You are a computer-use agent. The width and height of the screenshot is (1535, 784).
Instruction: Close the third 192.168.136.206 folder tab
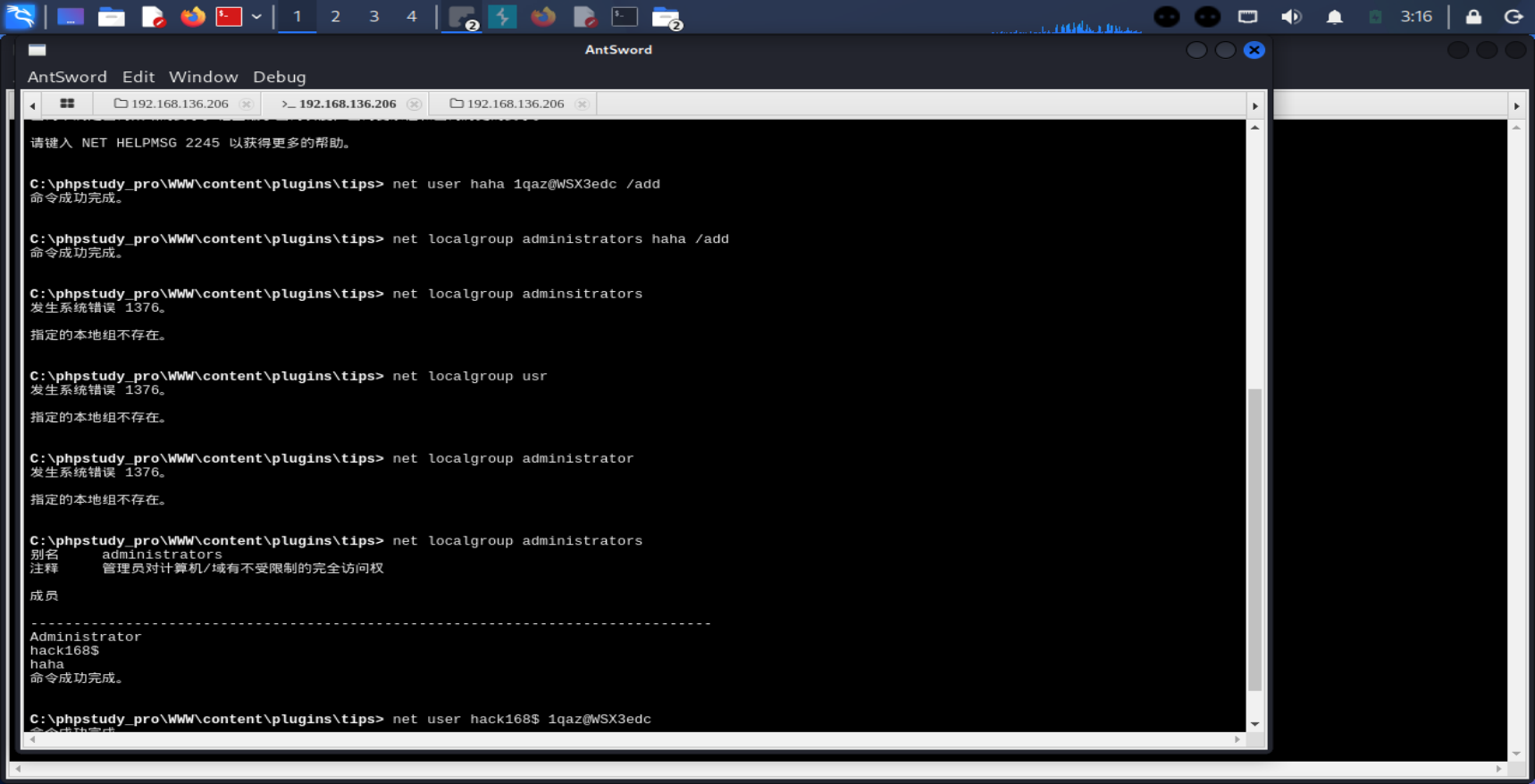click(582, 104)
